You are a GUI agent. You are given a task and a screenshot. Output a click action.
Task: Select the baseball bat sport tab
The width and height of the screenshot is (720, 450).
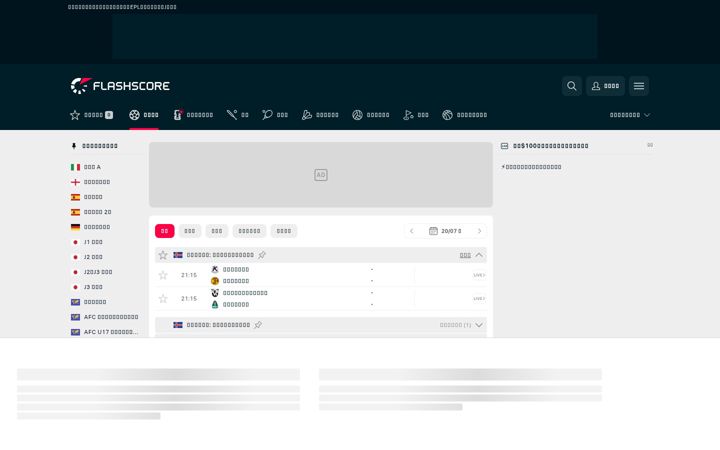(x=237, y=115)
